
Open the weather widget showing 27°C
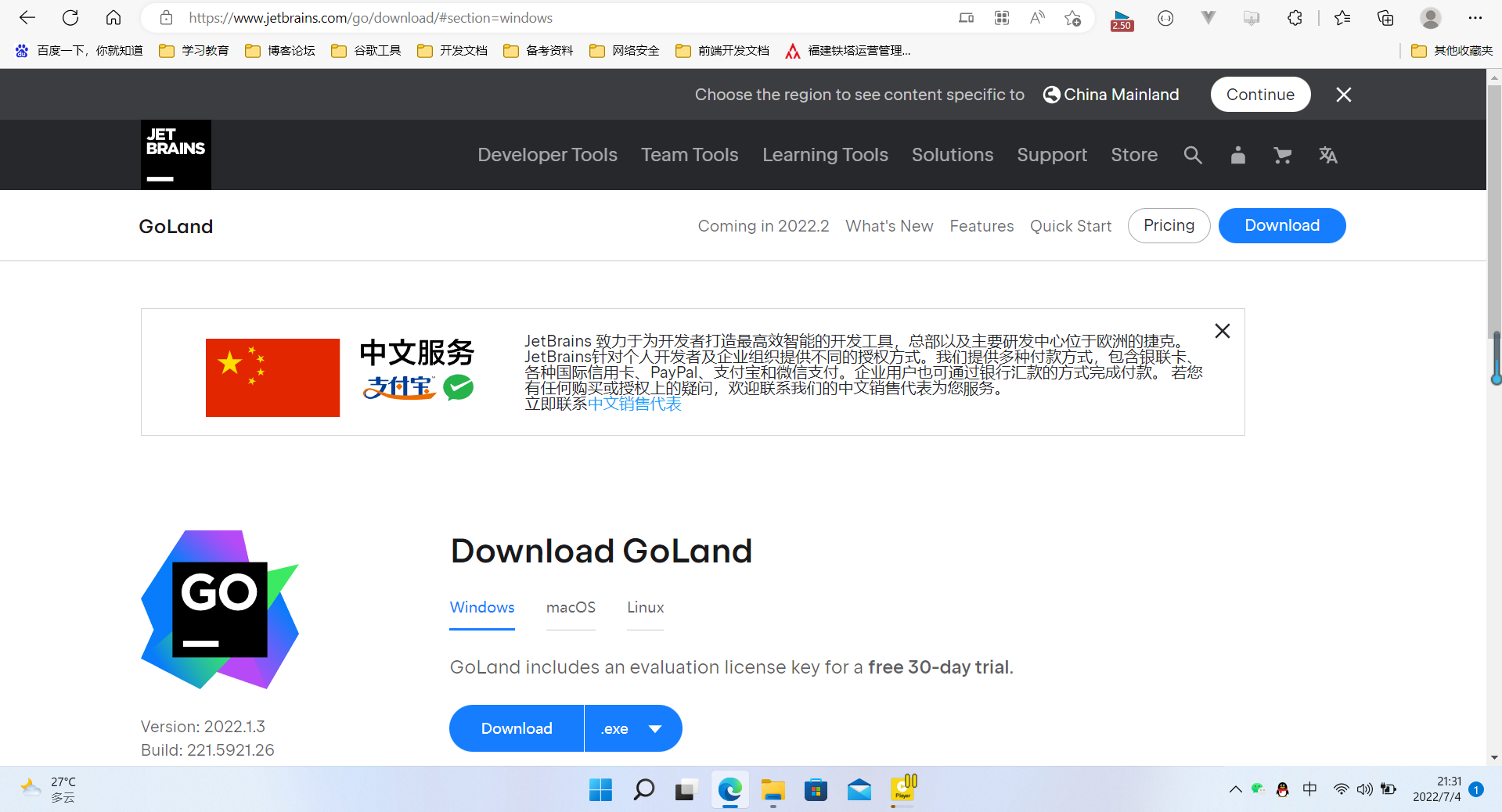pos(49,789)
